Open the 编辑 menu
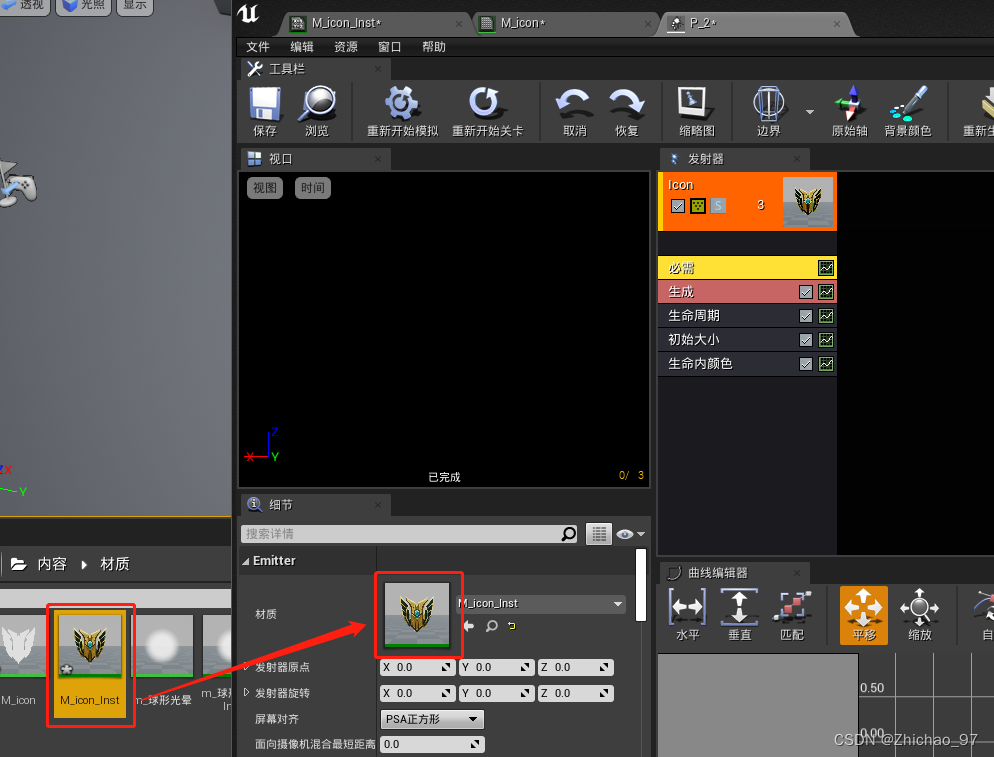Screen dimensions: 994x757 pos(302,47)
